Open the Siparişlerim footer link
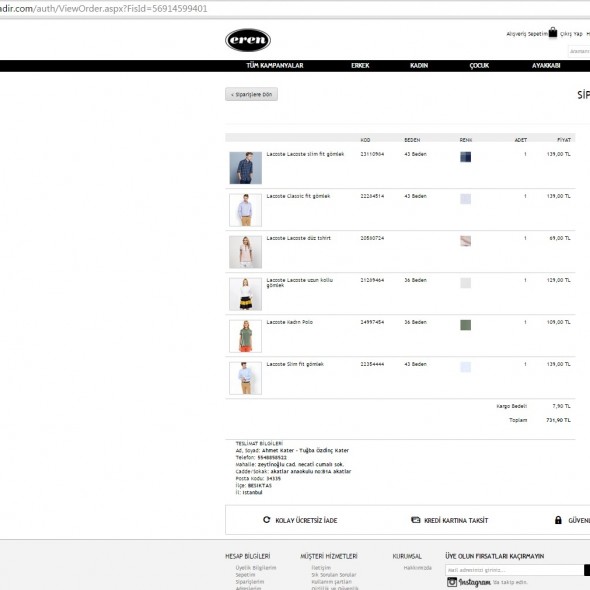 tap(249, 582)
